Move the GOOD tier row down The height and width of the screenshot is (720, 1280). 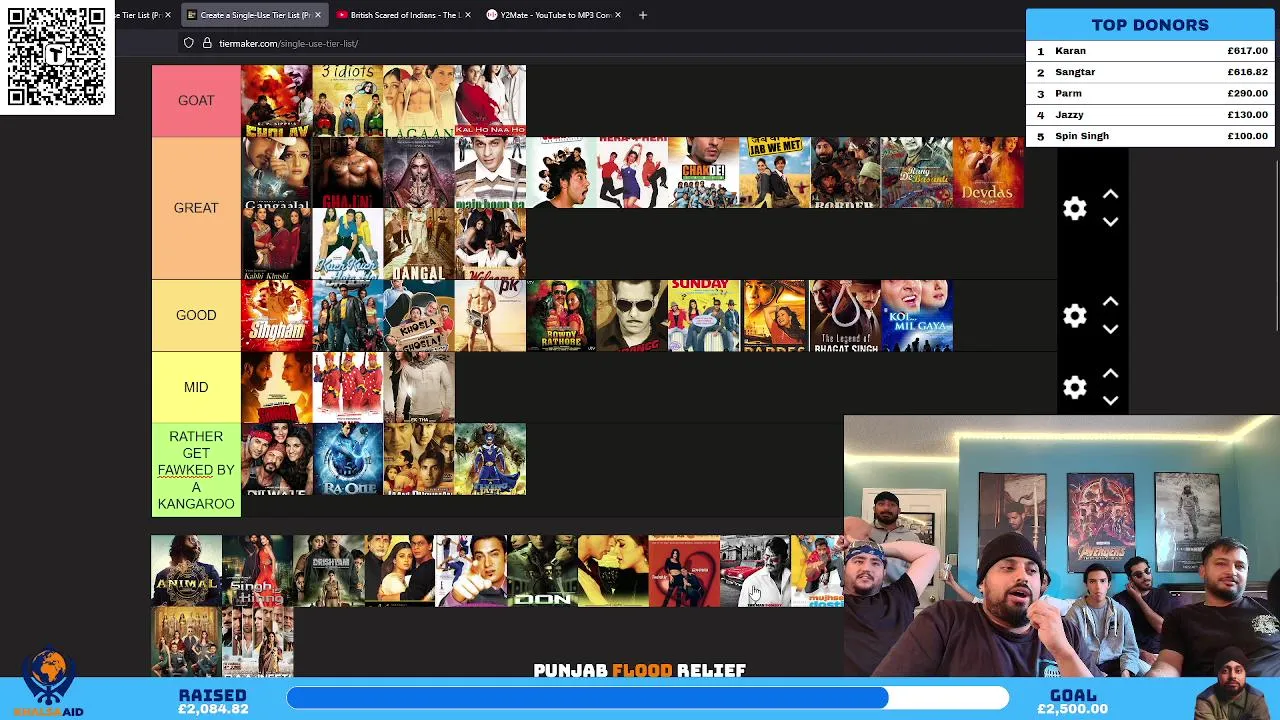1110,329
